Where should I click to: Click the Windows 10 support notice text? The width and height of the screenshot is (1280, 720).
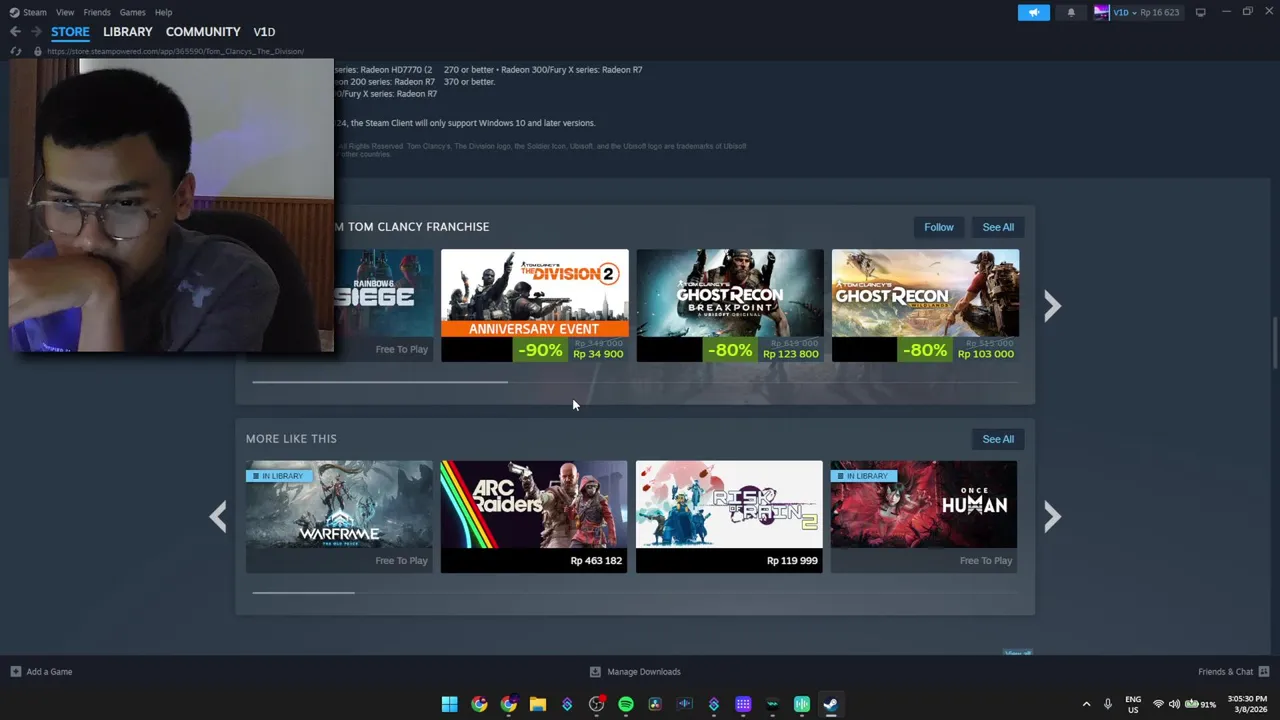[466, 123]
